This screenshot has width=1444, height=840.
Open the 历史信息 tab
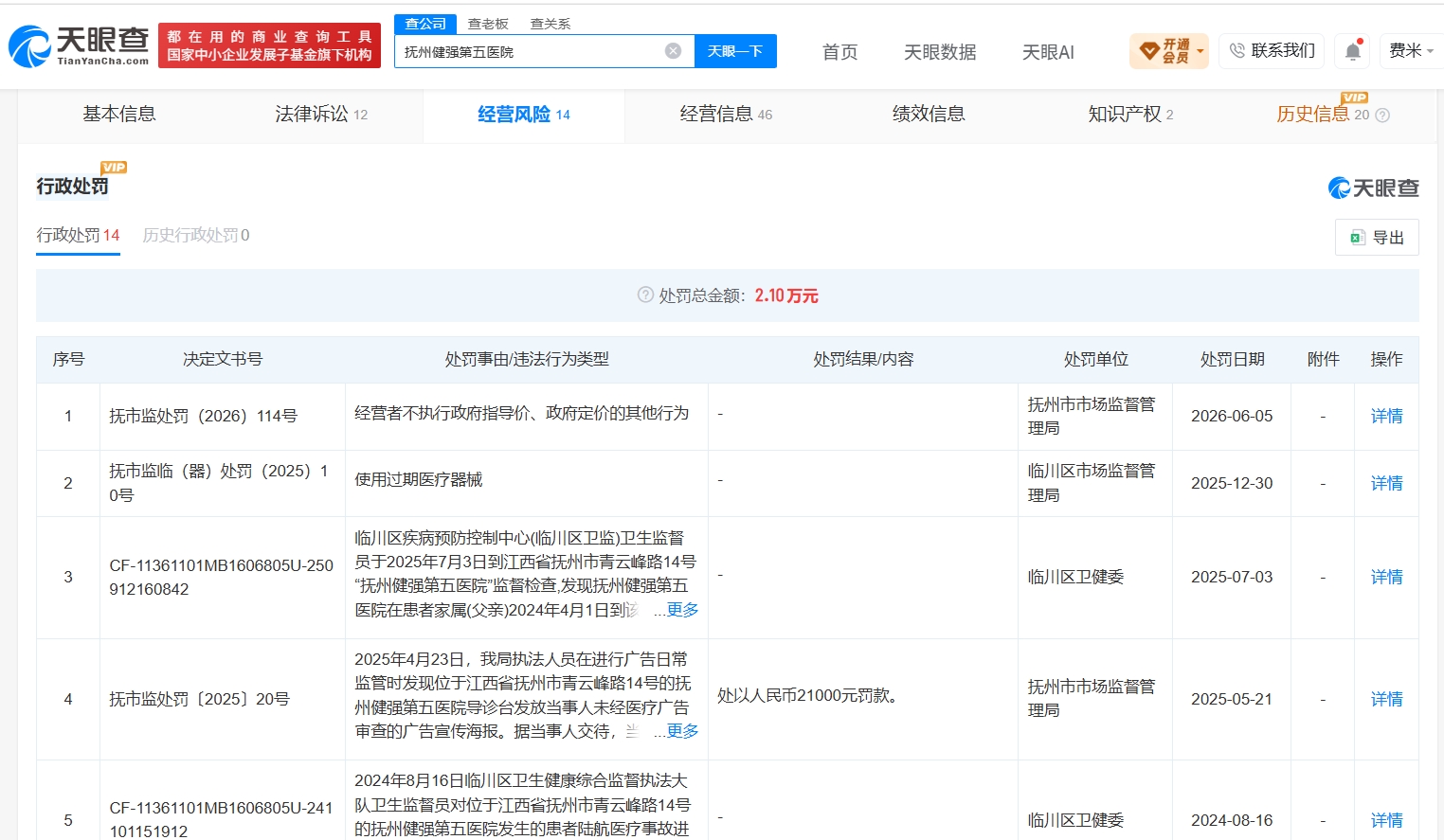coord(1323,115)
